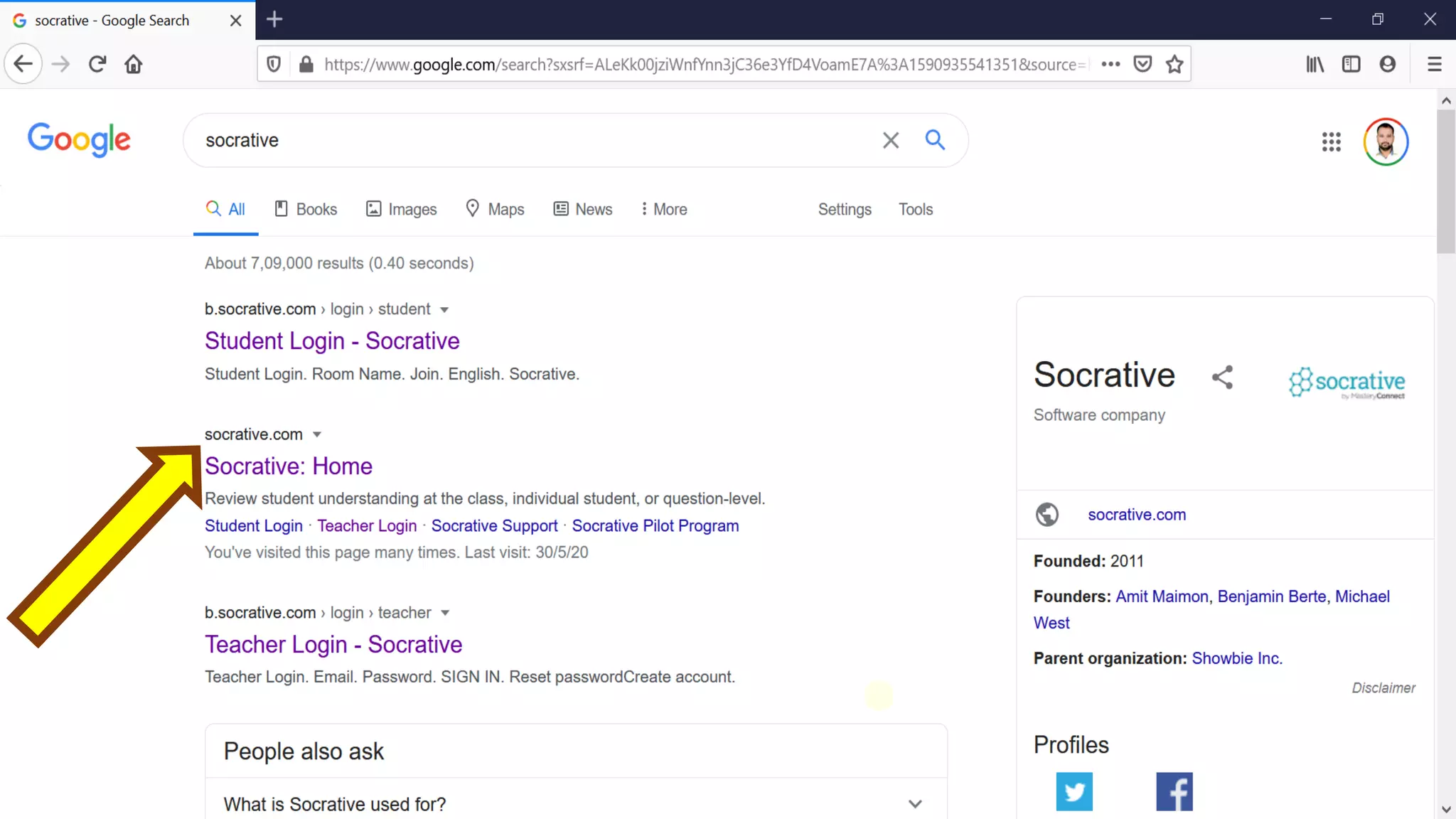The height and width of the screenshot is (819, 1456).
Task: Open the Firefox Library icon
Action: click(x=1315, y=65)
